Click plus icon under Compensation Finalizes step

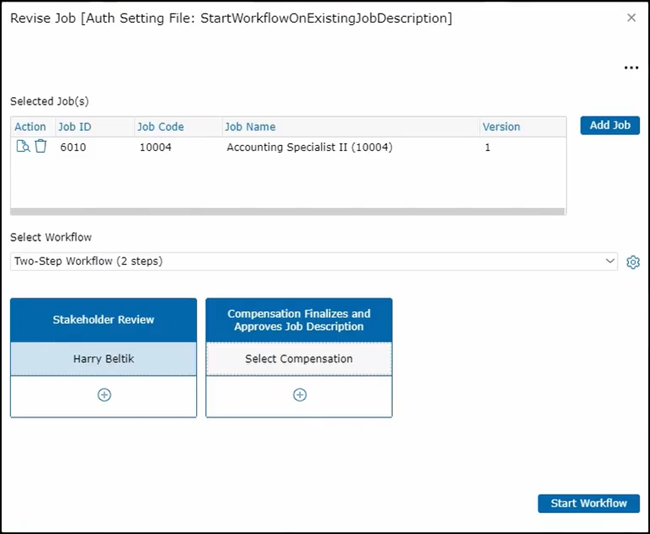(x=299, y=395)
